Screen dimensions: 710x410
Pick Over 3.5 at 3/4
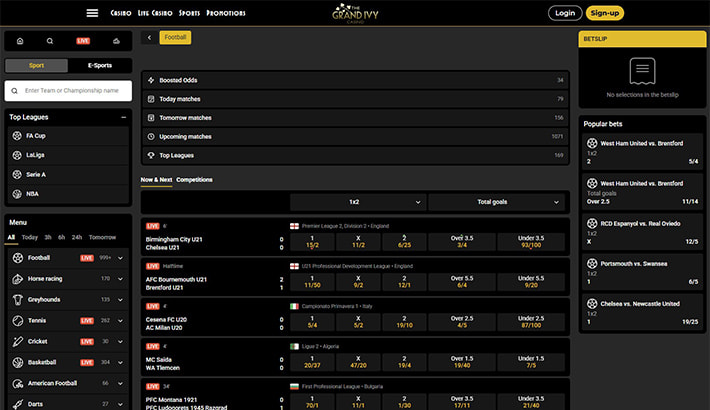click(x=462, y=241)
